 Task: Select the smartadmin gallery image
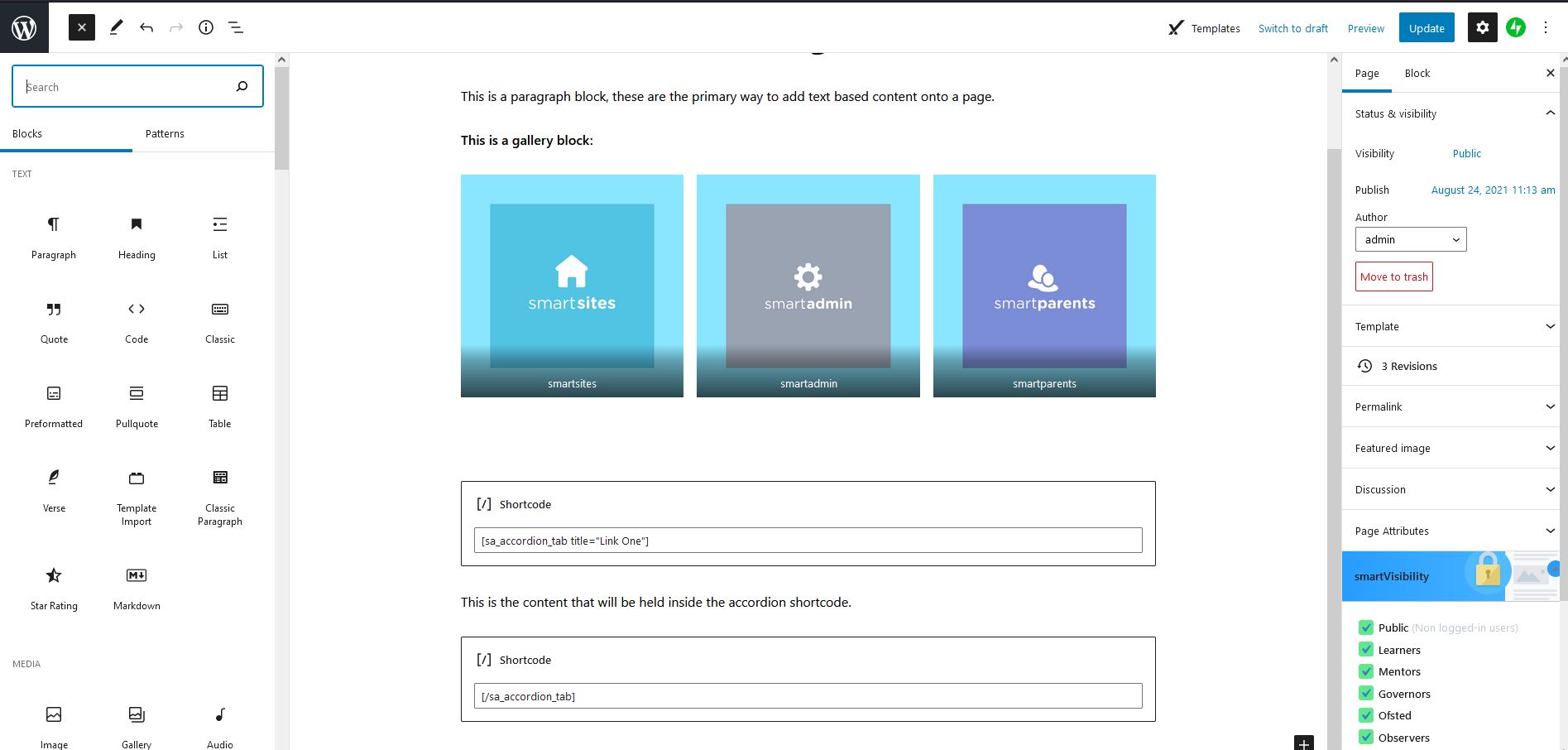pos(808,286)
